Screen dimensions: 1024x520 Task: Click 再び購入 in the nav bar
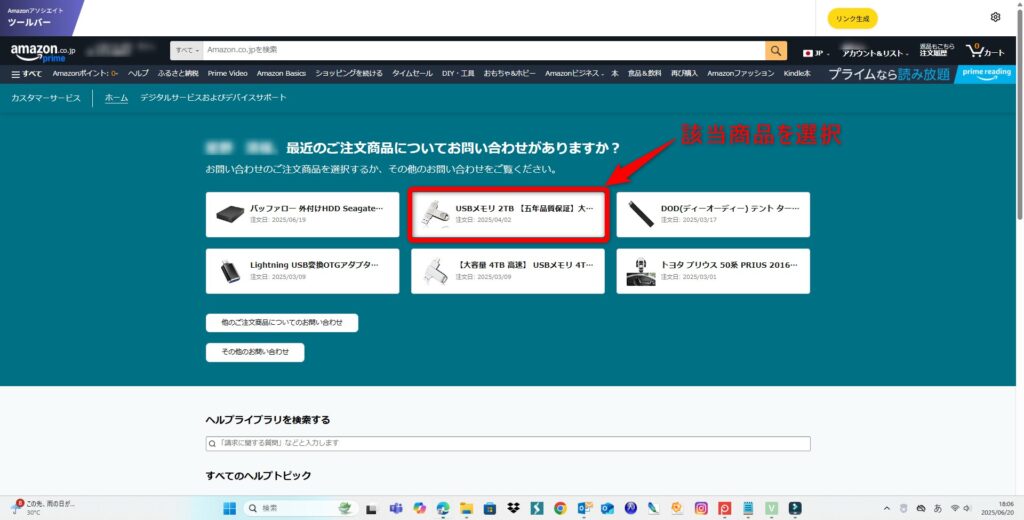[x=684, y=74]
